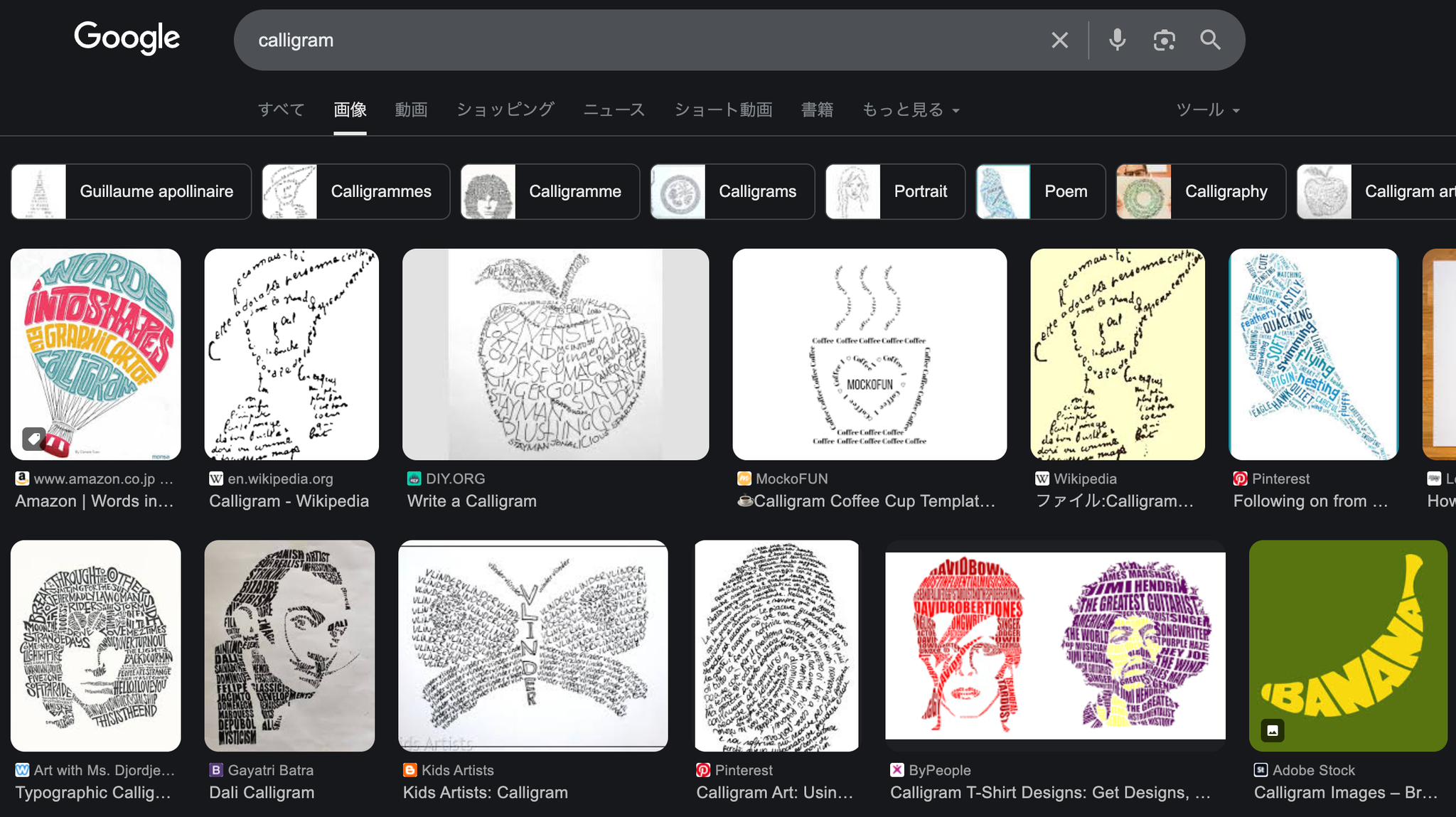
Task: Click image badge on Banana thumbnail
Action: click(1273, 730)
